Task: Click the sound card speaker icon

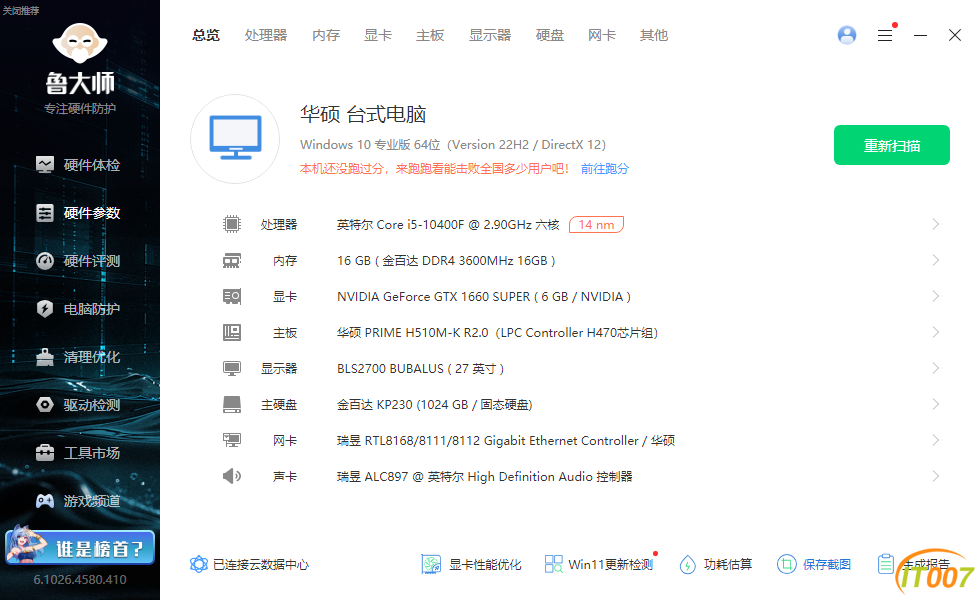Action: [x=232, y=476]
